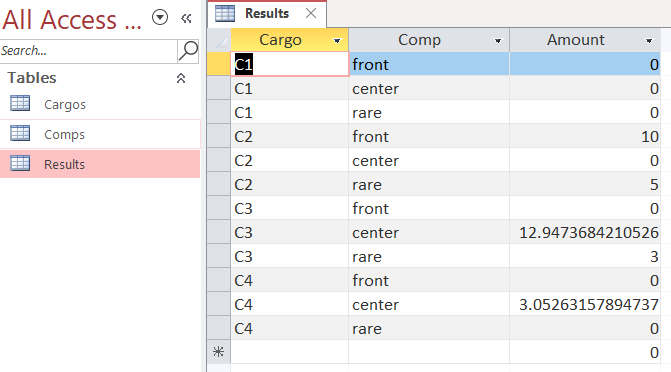Screen dimensions: 671x372
Task: Click the magnifying glass search icon
Action: [x=188, y=51]
